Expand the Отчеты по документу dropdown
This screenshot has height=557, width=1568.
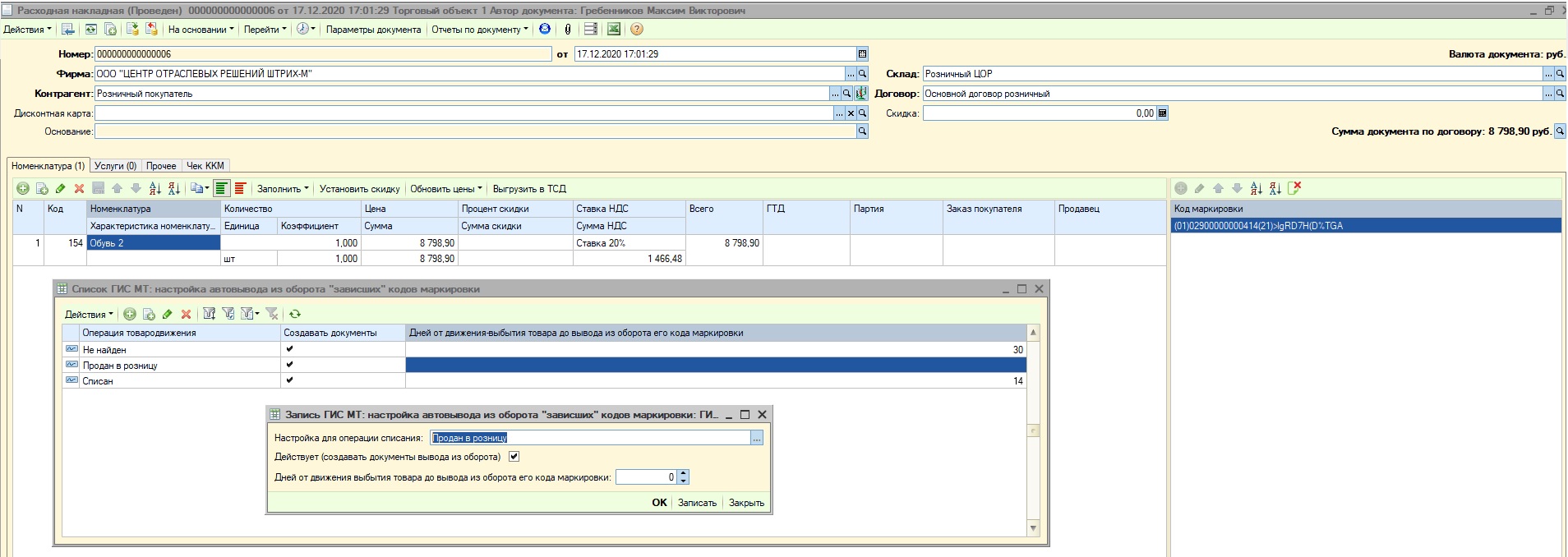click(x=480, y=30)
